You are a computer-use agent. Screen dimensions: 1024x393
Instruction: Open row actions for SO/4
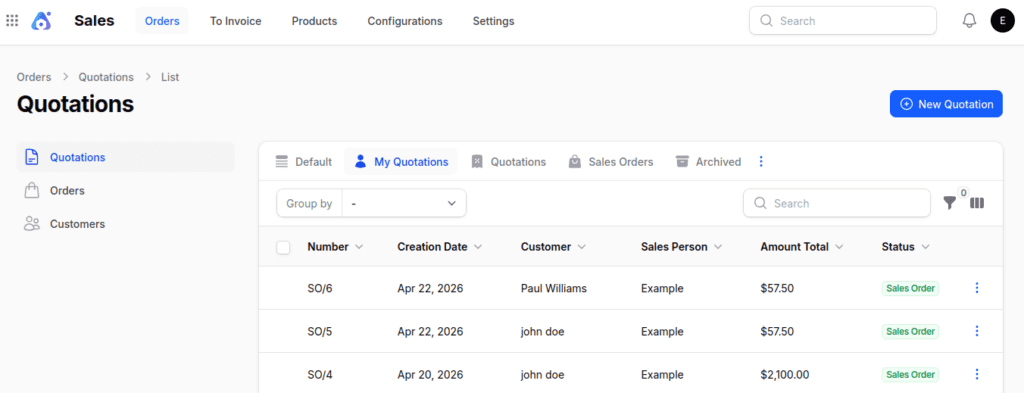click(x=977, y=374)
